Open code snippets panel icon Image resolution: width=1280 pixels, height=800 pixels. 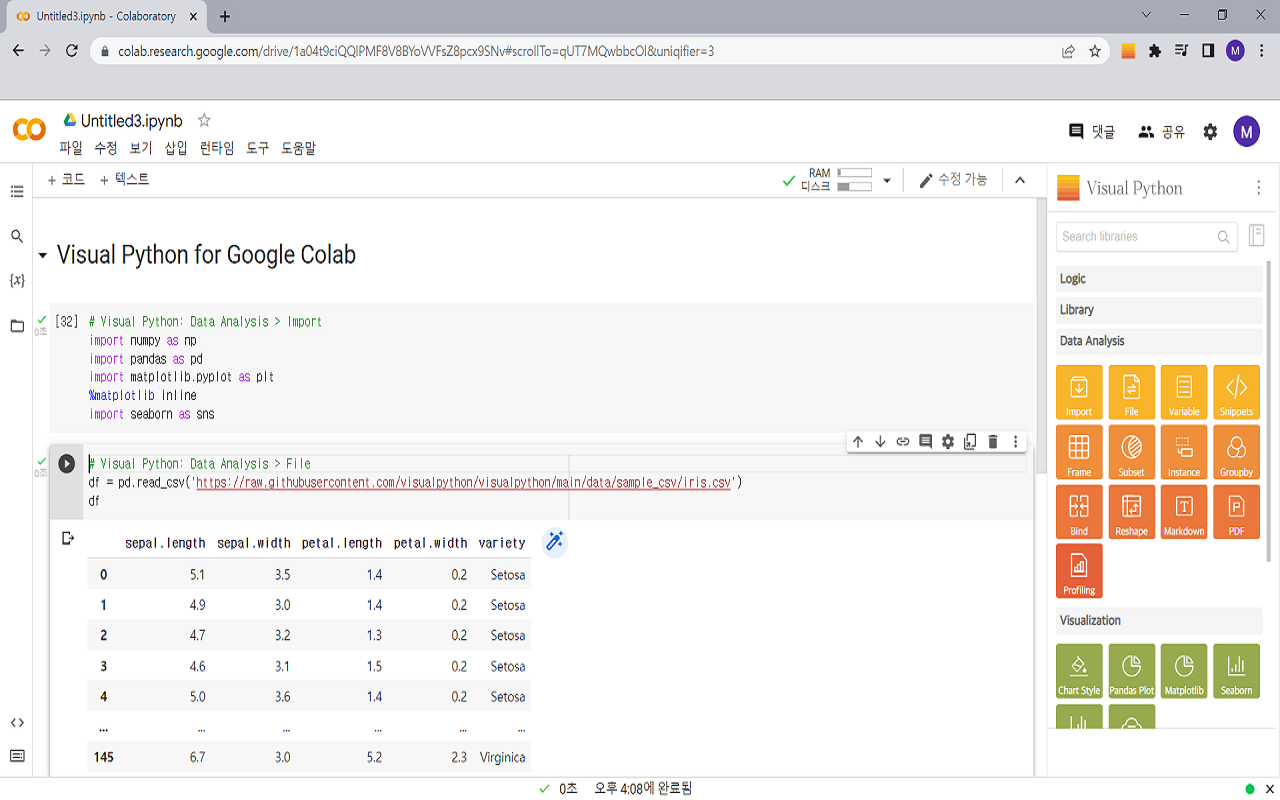17,723
